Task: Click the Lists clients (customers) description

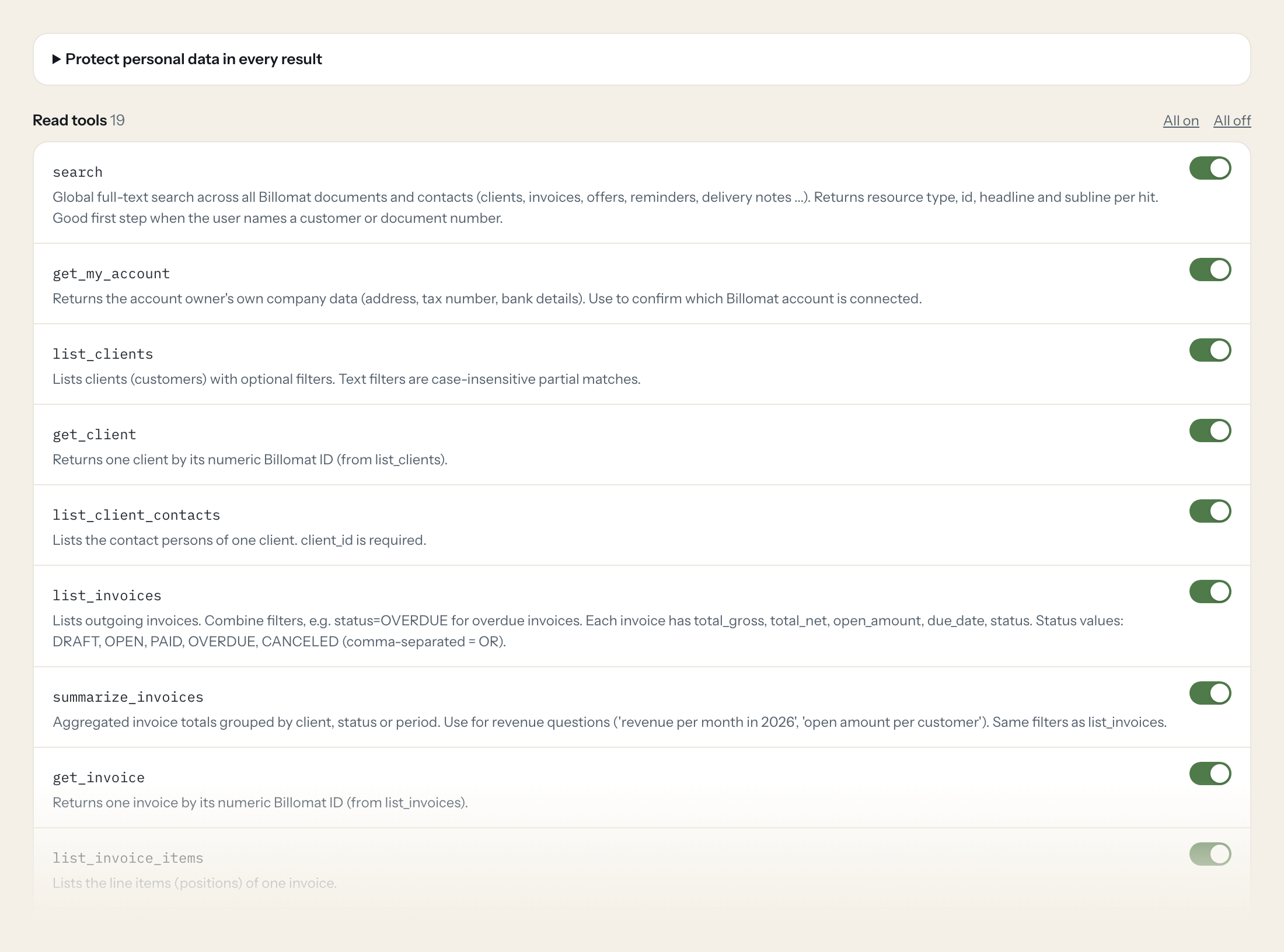Action: pos(347,379)
